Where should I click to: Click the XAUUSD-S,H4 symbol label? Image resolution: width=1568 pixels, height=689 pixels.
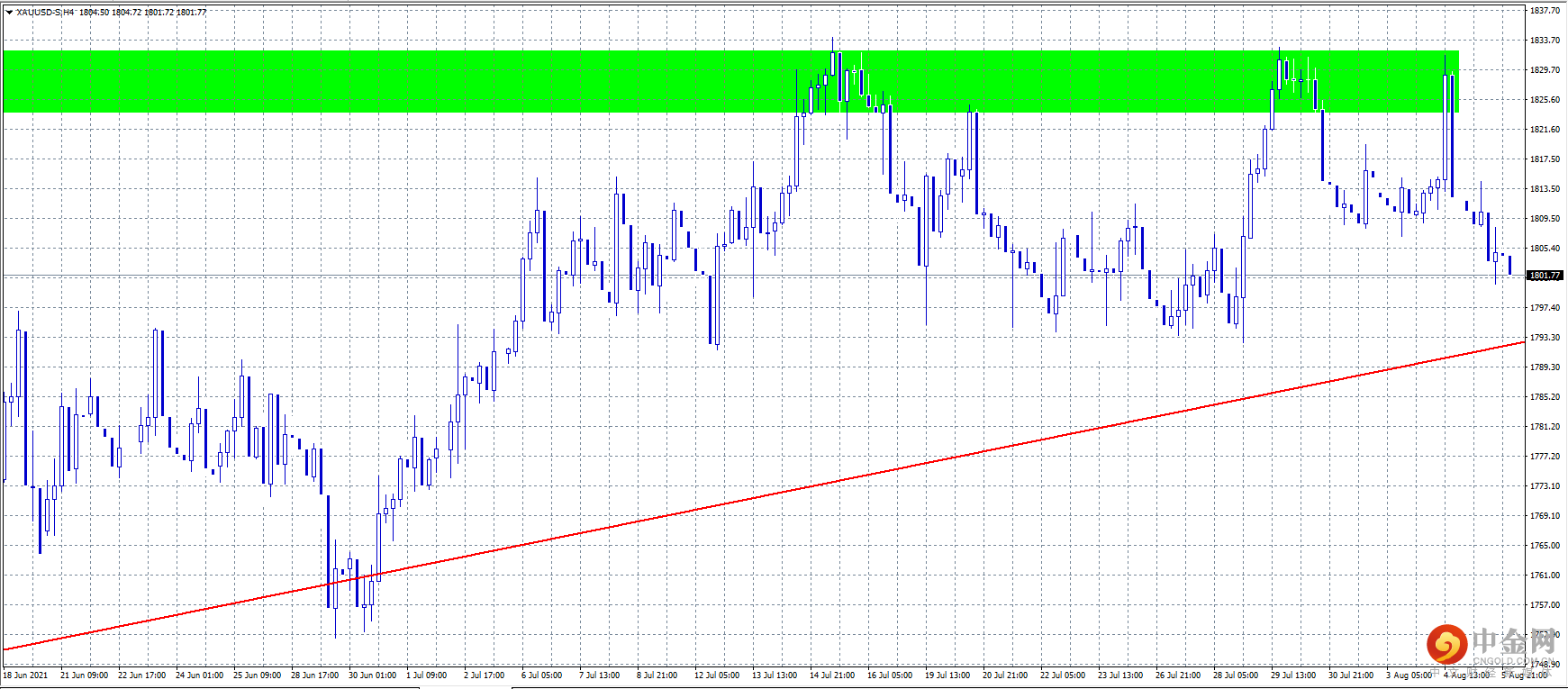click(x=45, y=13)
